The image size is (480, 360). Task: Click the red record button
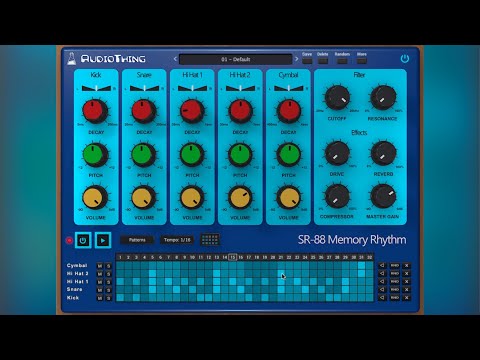(69, 240)
